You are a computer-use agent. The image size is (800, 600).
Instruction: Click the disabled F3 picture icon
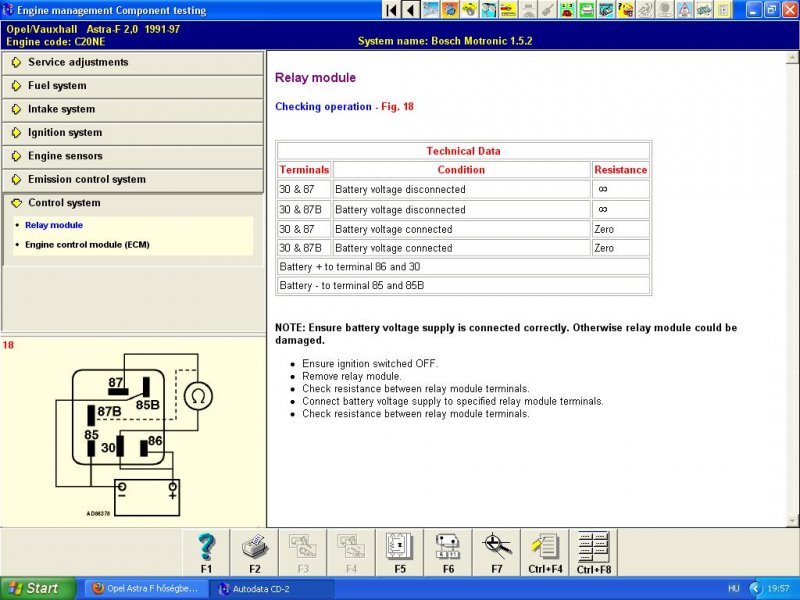(x=303, y=553)
